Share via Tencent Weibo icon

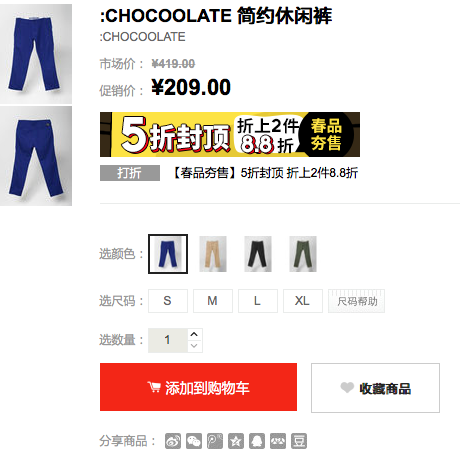(215, 441)
